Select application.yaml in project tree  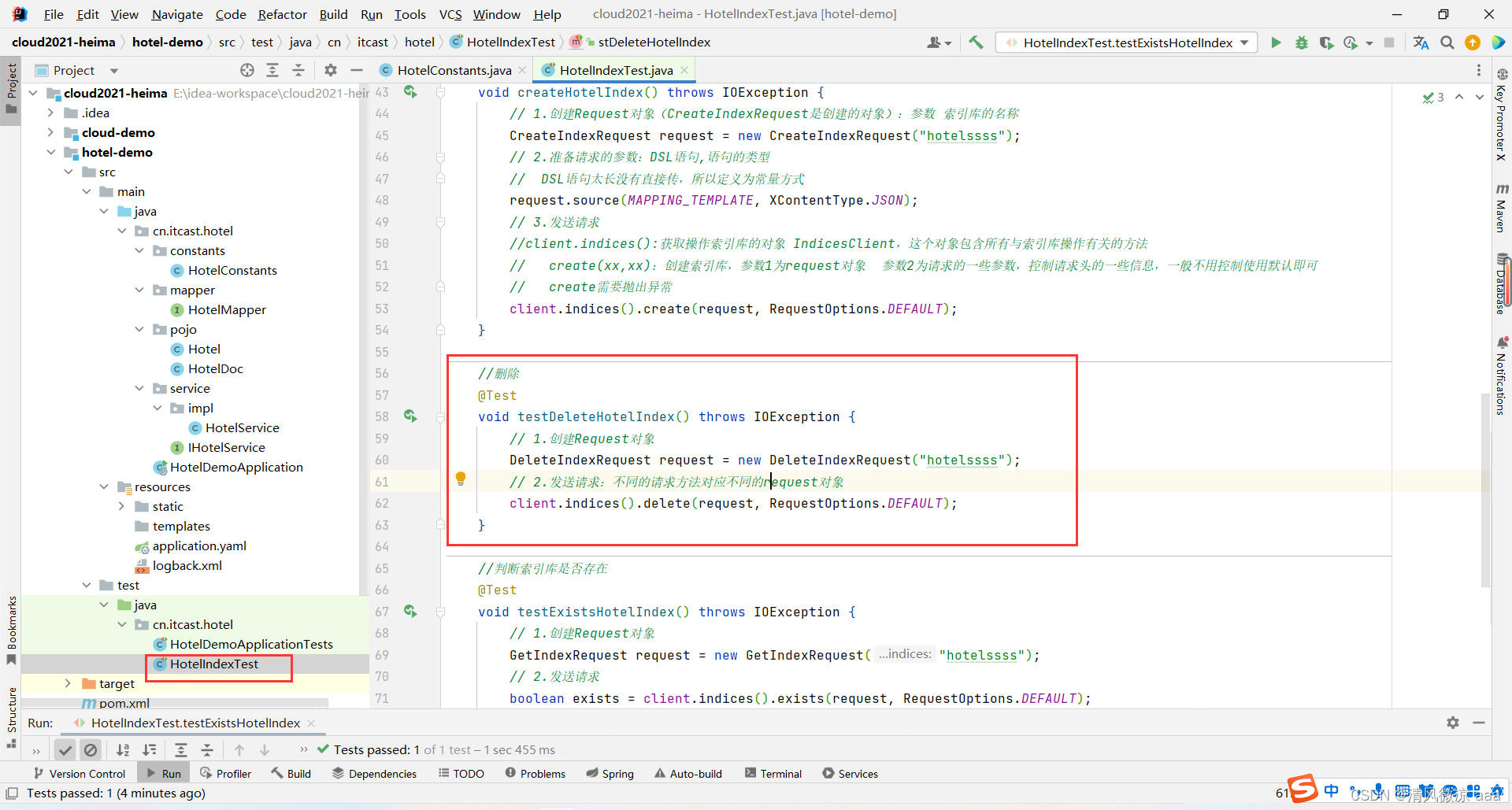point(199,546)
